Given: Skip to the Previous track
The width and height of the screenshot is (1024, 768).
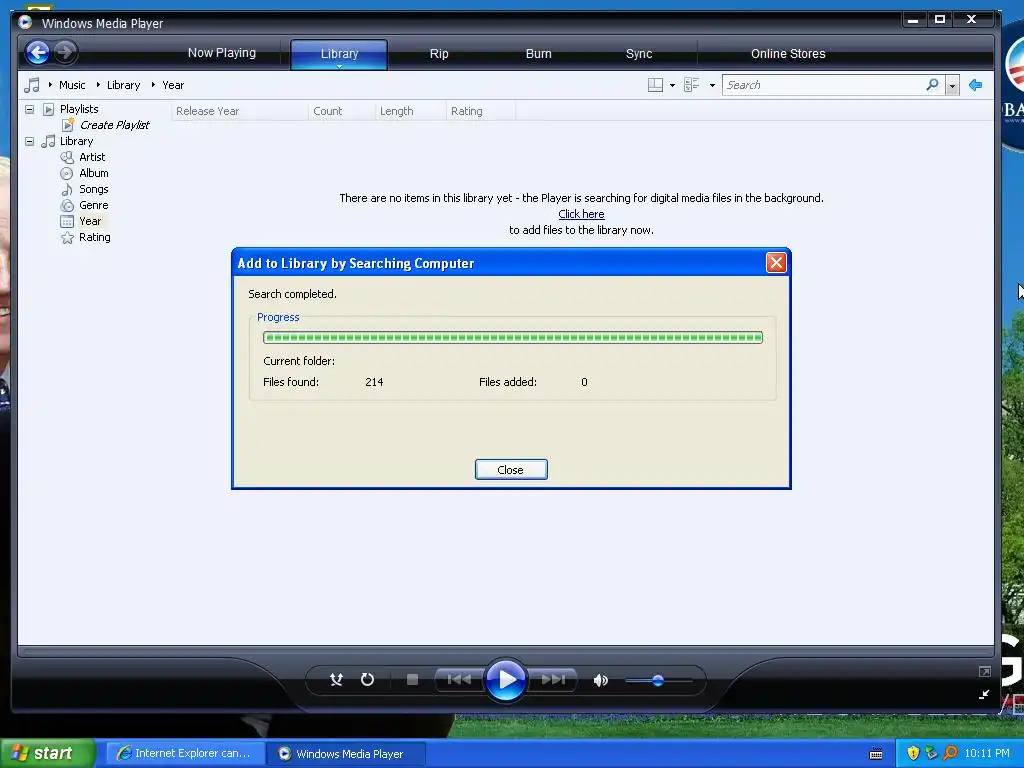Looking at the screenshot, I should pyautogui.click(x=459, y=680).
